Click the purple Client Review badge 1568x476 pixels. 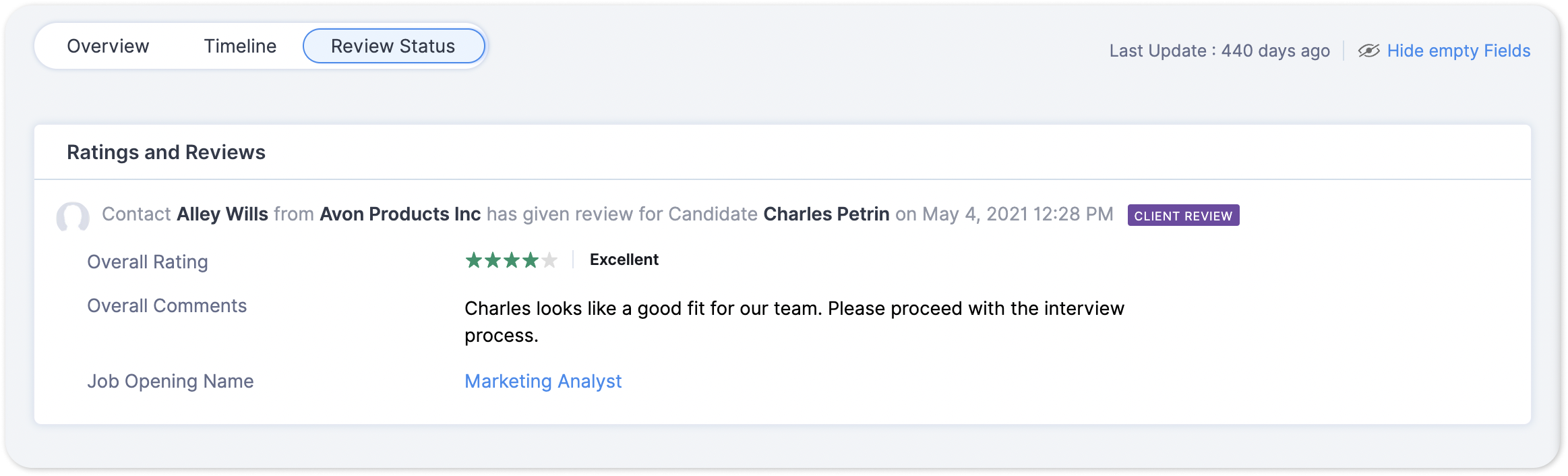pyautogui.click(x=1183, y=216)
